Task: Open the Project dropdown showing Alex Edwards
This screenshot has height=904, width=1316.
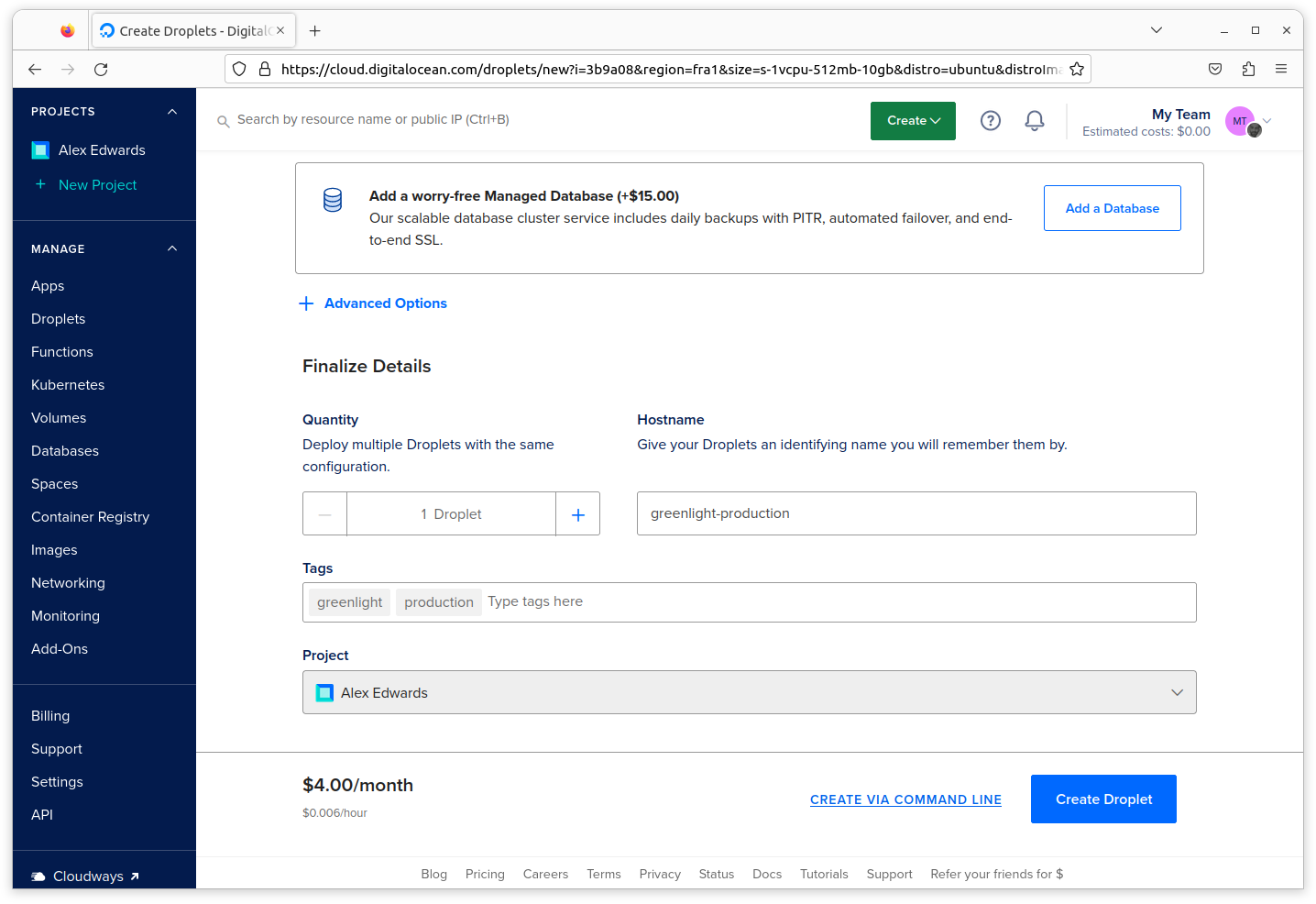Action: pyautogui.click(x=749, y=693)
